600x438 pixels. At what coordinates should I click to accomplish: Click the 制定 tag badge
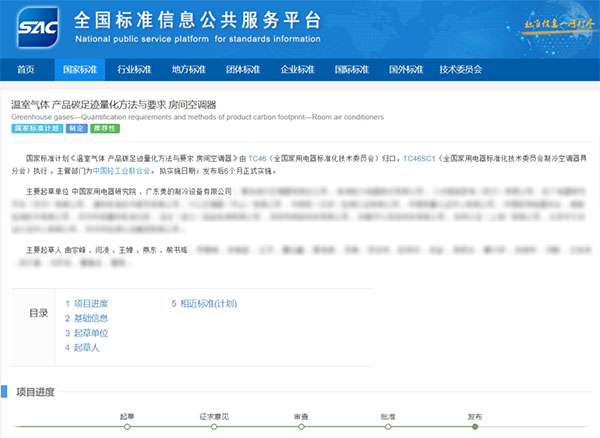tap(77, 128)
